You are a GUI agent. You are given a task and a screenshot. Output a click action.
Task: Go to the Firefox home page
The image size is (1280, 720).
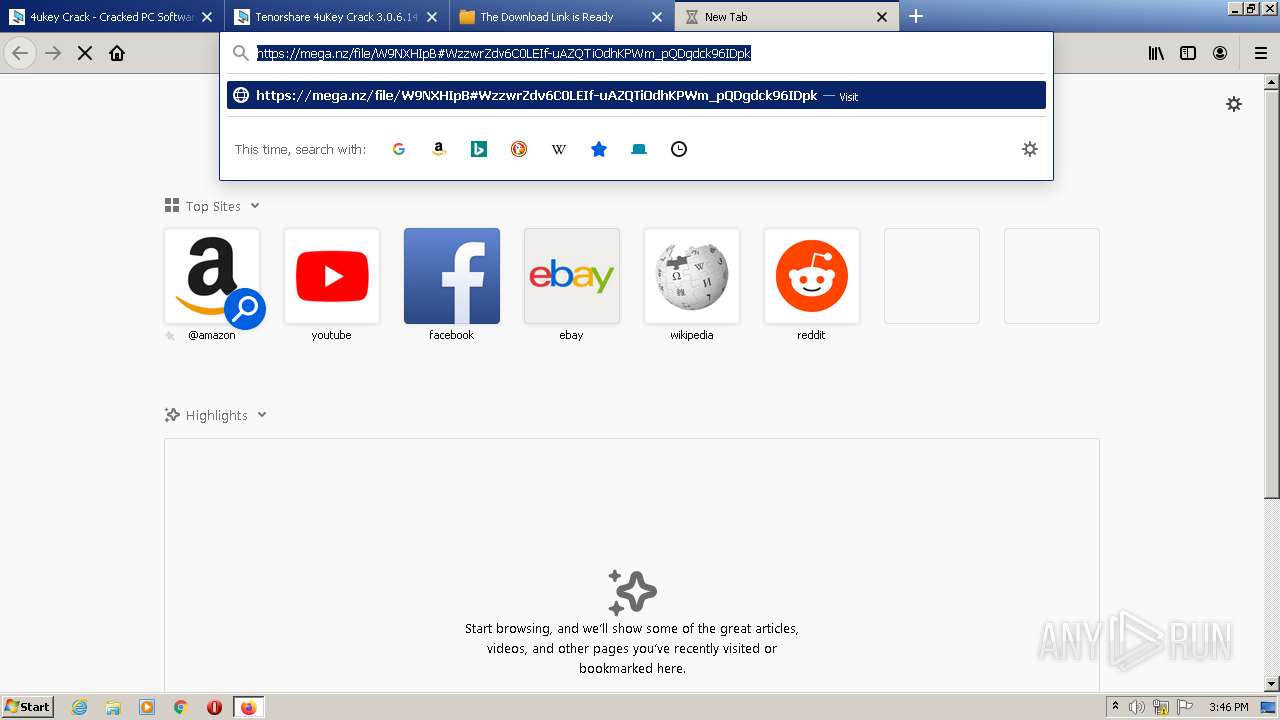click(x=117, y=53)
